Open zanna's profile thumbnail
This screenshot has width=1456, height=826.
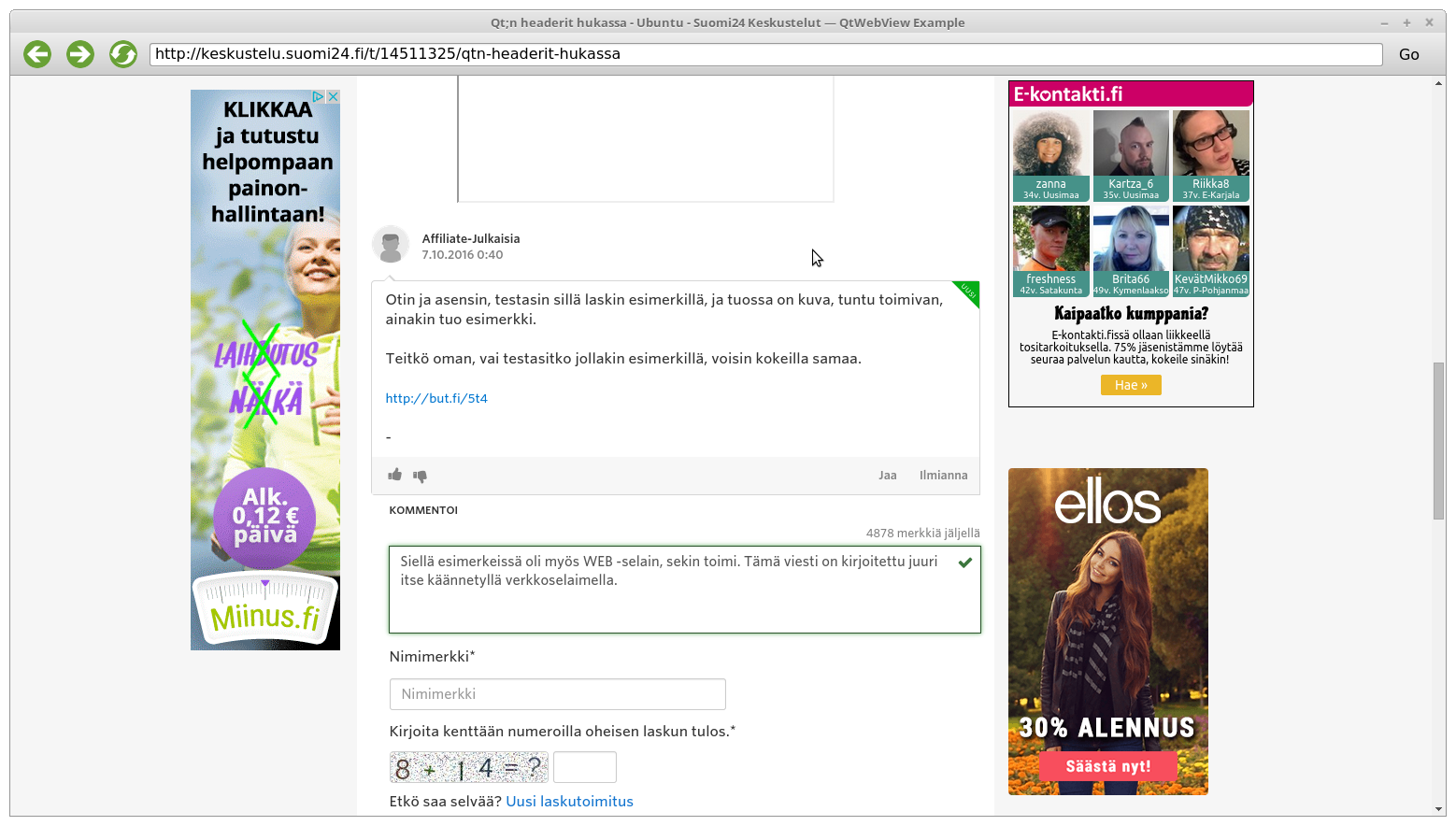[x=1051, y=155]
